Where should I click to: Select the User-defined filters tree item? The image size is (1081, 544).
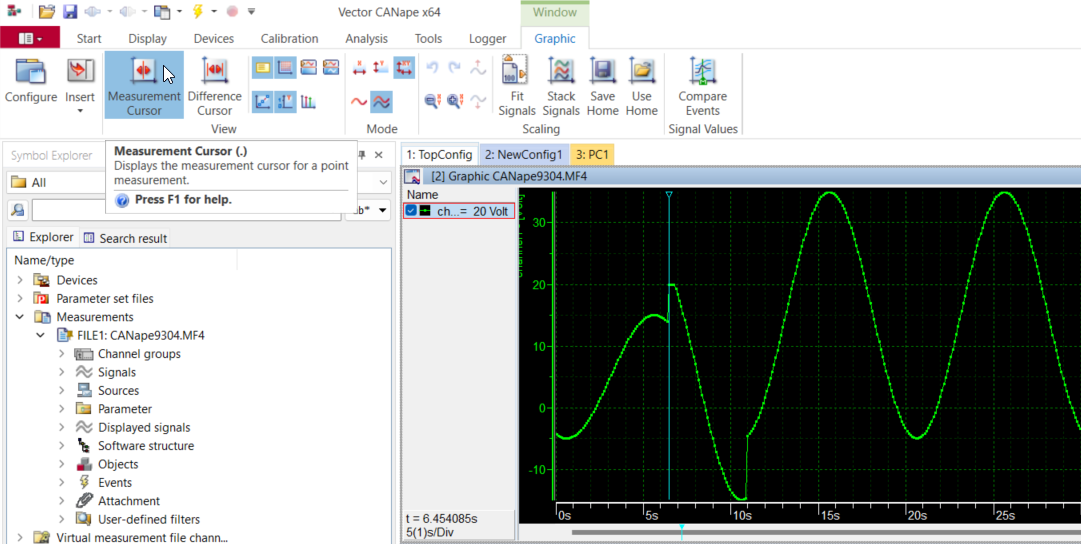[x=149, y=519]
